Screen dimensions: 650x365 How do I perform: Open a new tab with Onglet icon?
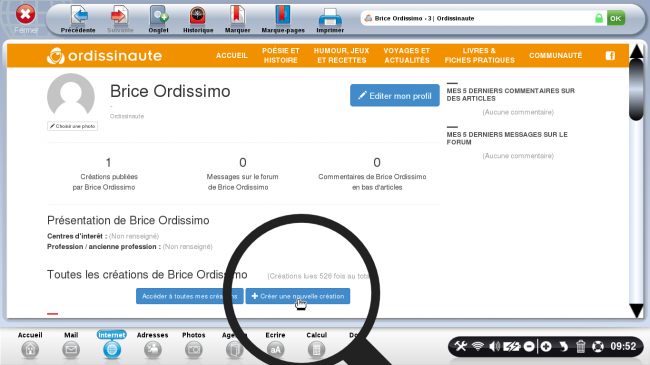[159, 16]
